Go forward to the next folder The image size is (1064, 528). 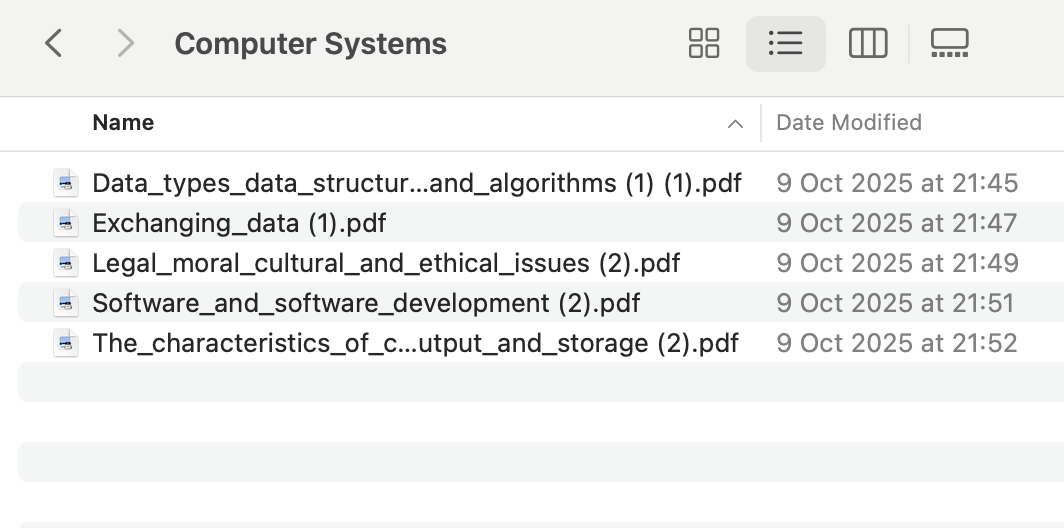tap(125, 44)
